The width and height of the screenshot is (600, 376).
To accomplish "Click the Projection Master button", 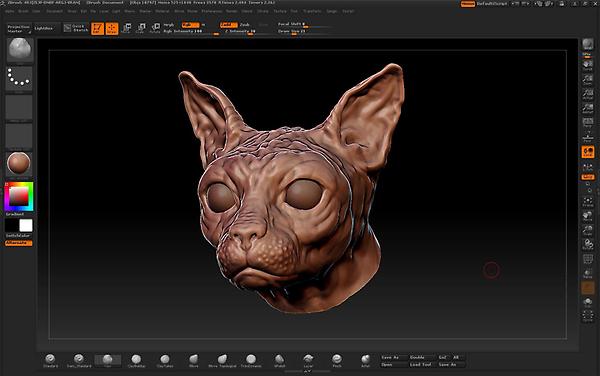I will 19,28.
